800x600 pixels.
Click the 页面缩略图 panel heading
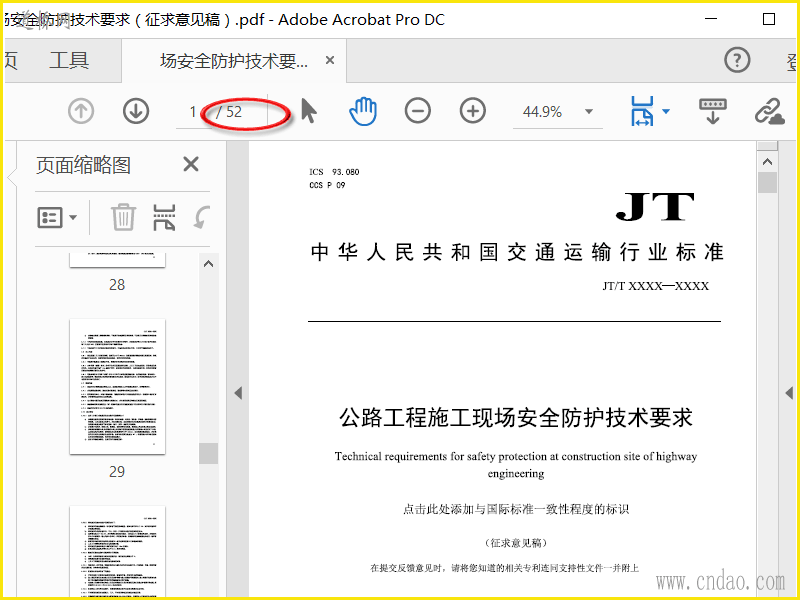click(84, 165)
